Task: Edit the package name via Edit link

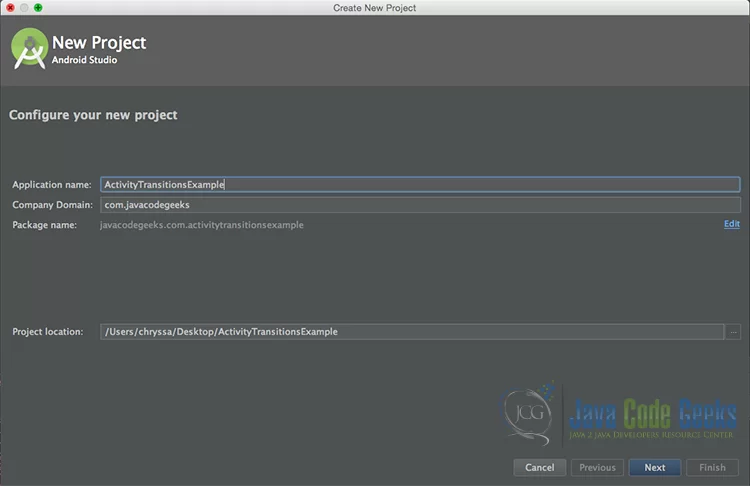Action: point(731,224)
